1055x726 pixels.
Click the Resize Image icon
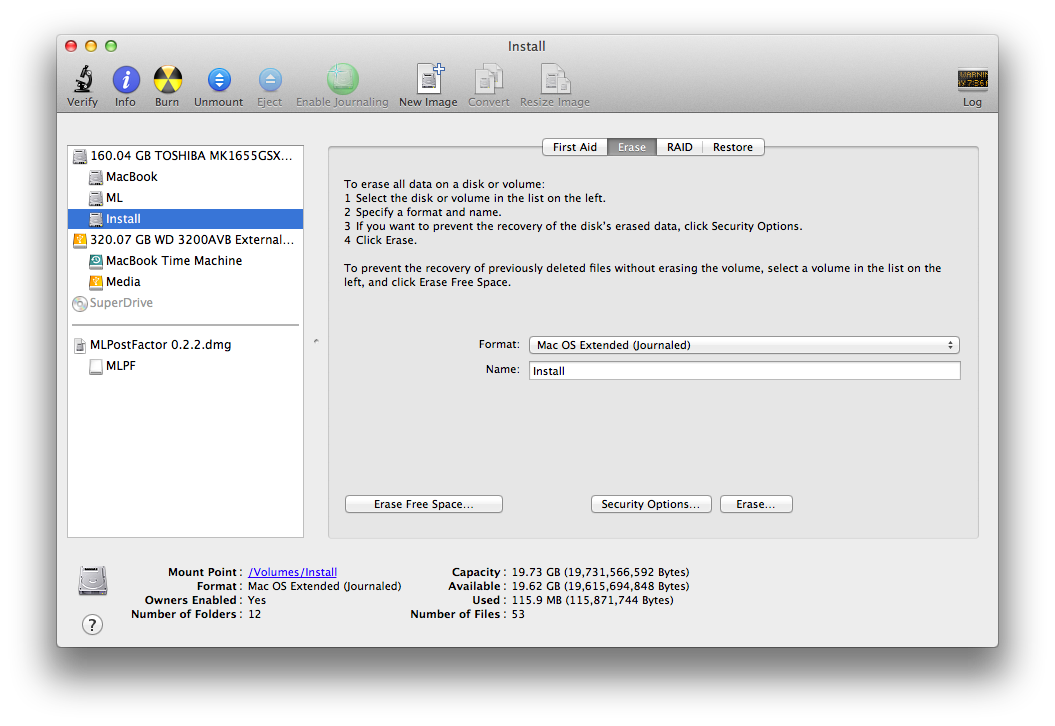click(x=555, y=79)
